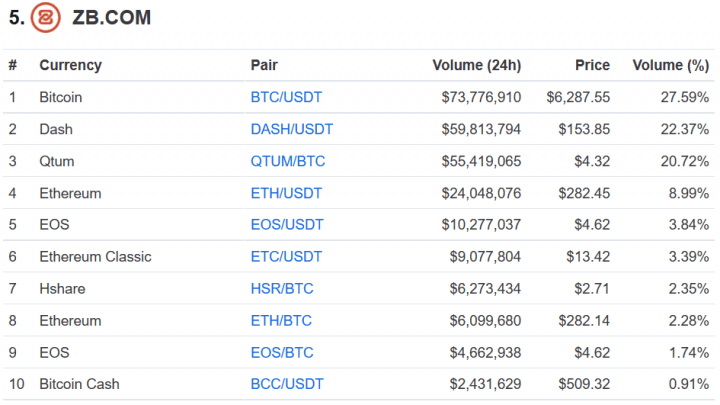Click the $73,776,910 volume value
The width and height of the screenshot is (720, 405).
(x=481, y=97)
